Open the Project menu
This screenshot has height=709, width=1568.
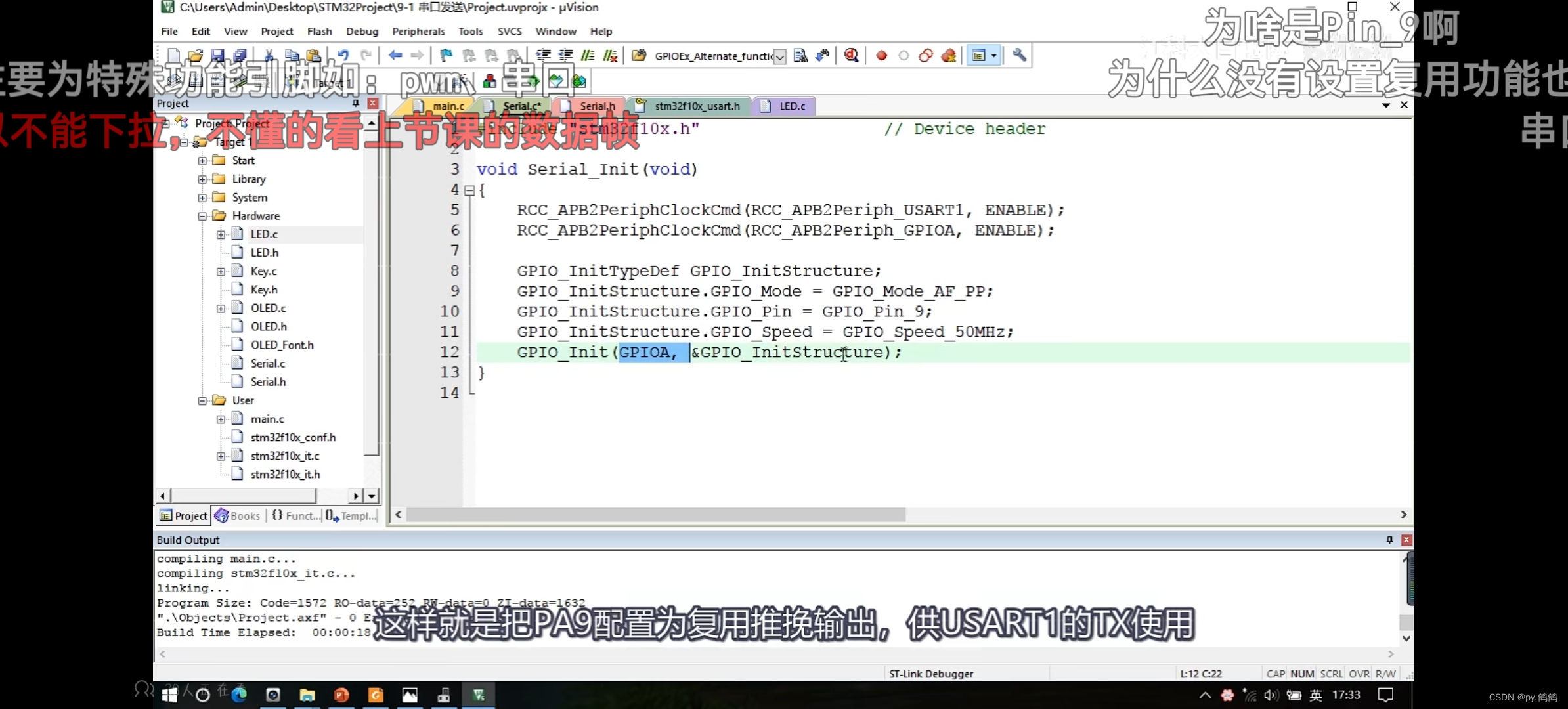[277, 32]
